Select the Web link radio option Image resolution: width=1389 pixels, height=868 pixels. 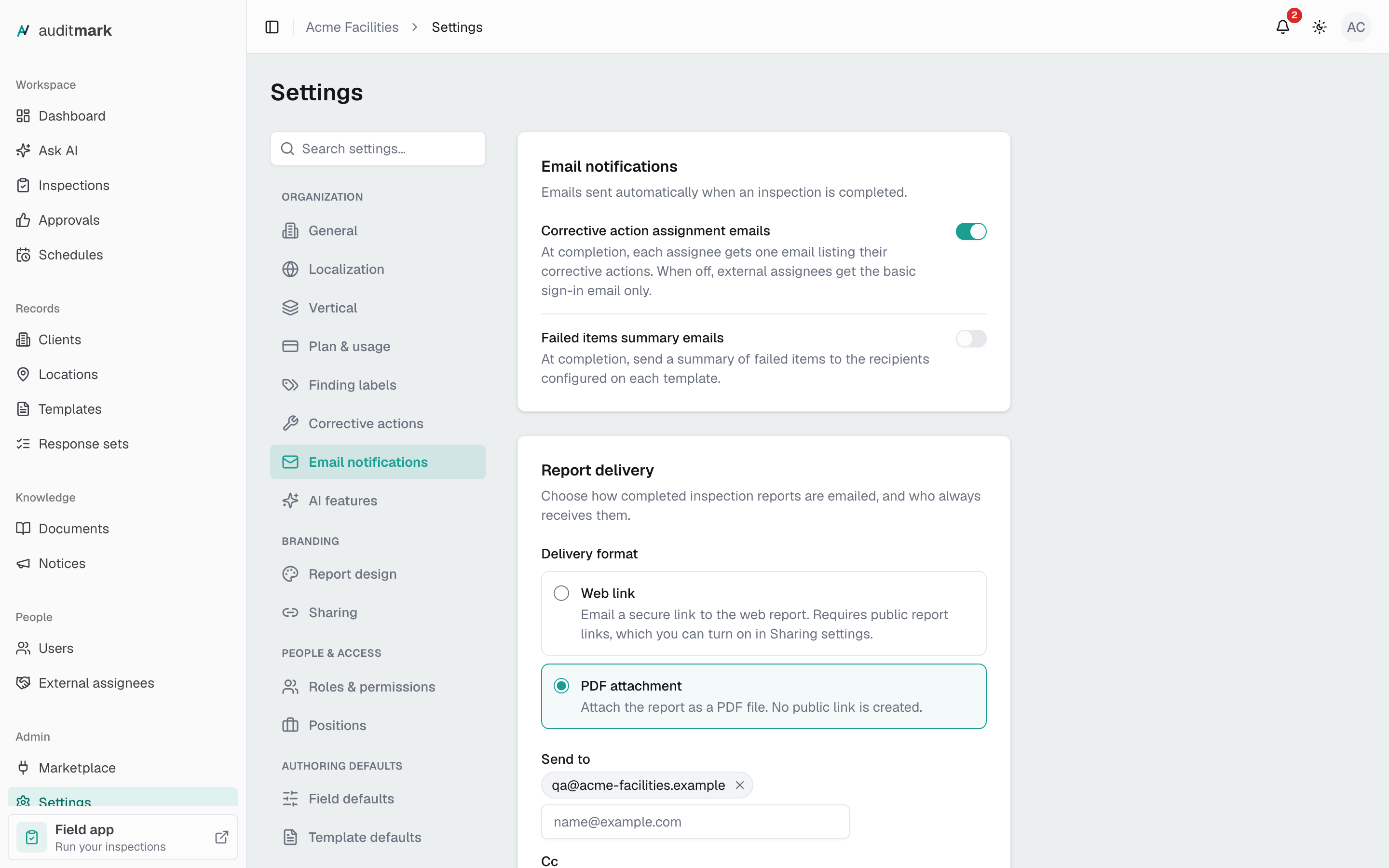(x=561, y=593)
